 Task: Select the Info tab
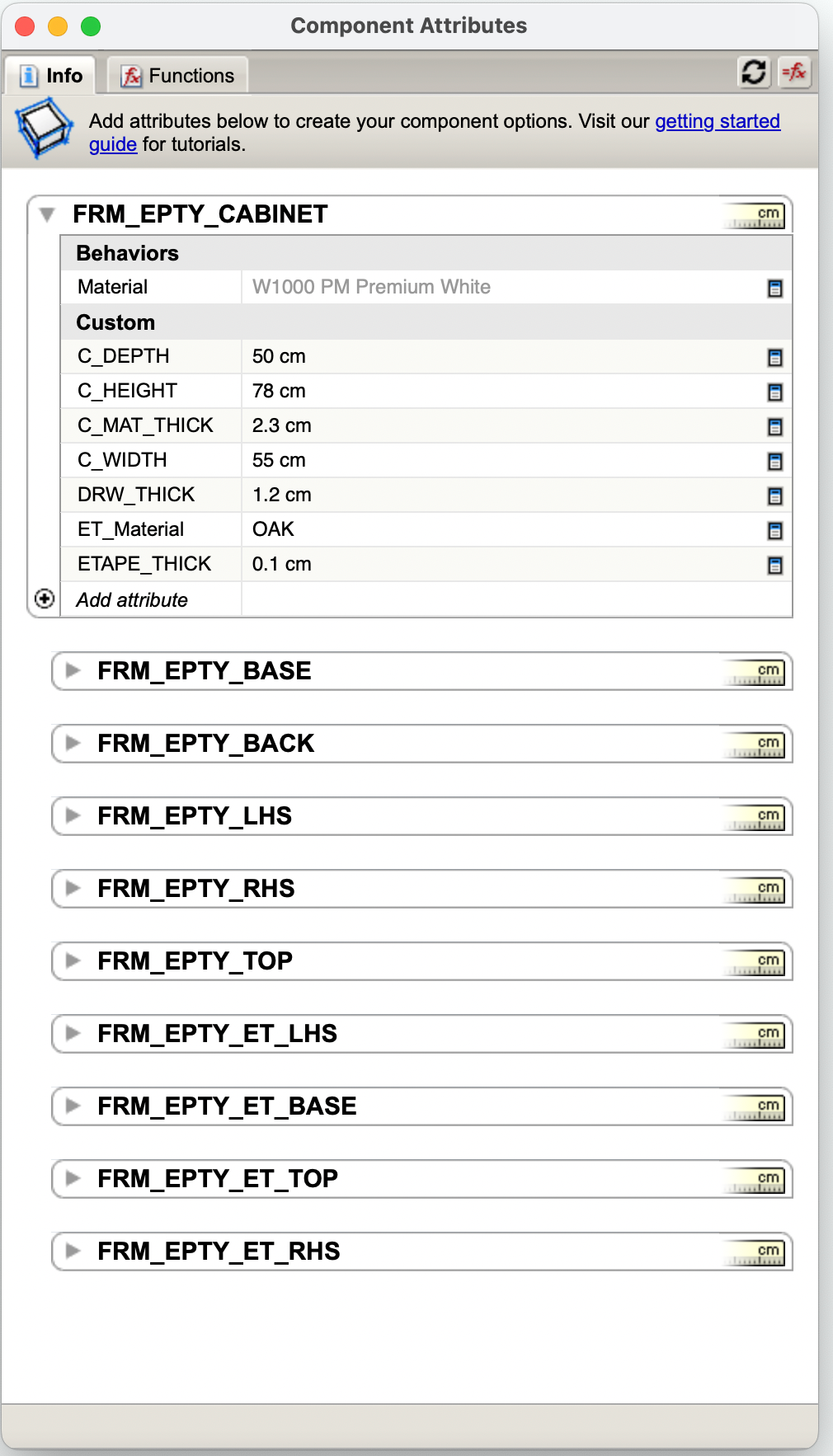coord(51,76)
